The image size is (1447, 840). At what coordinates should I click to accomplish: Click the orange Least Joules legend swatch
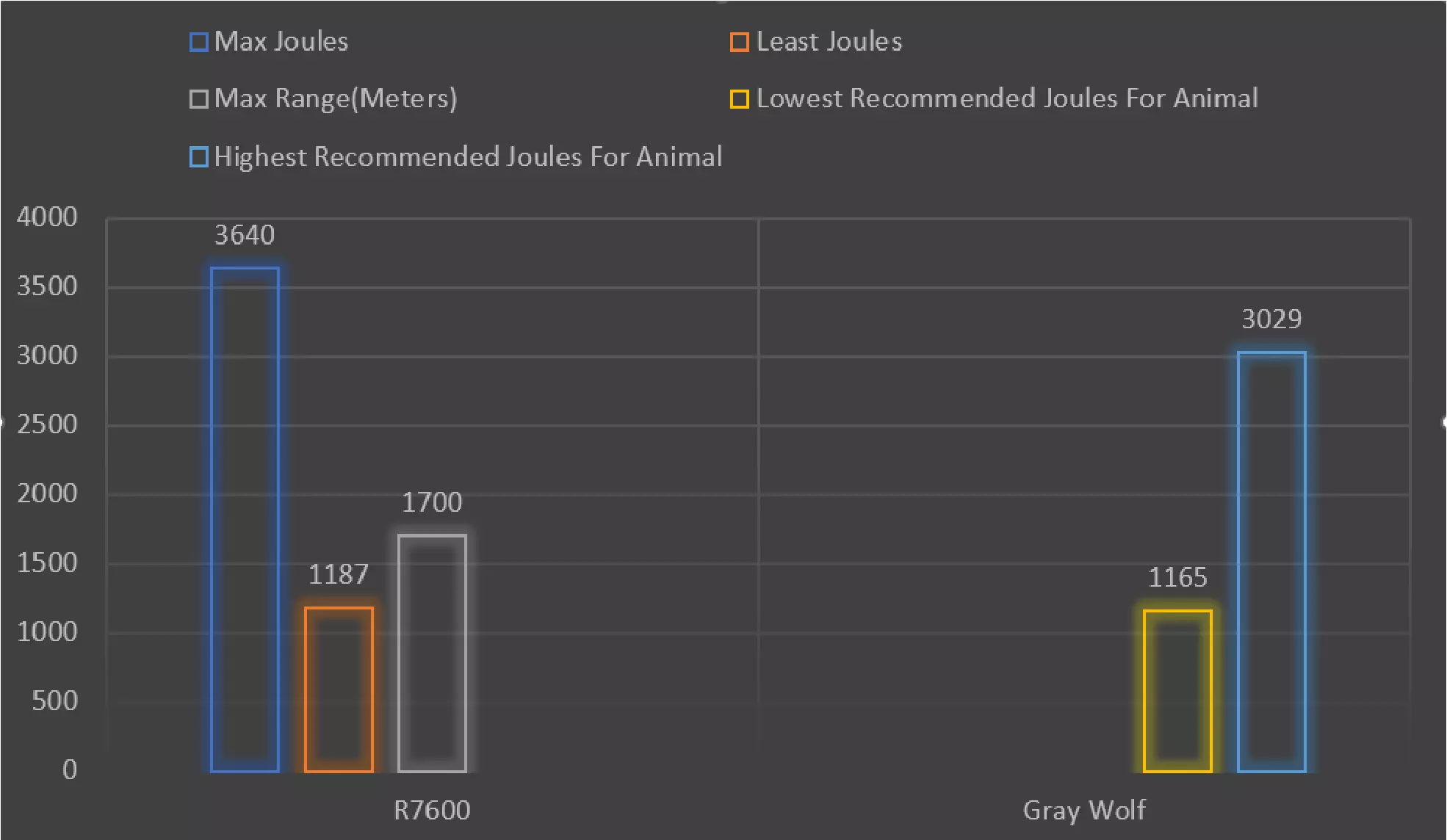point(740,42)
